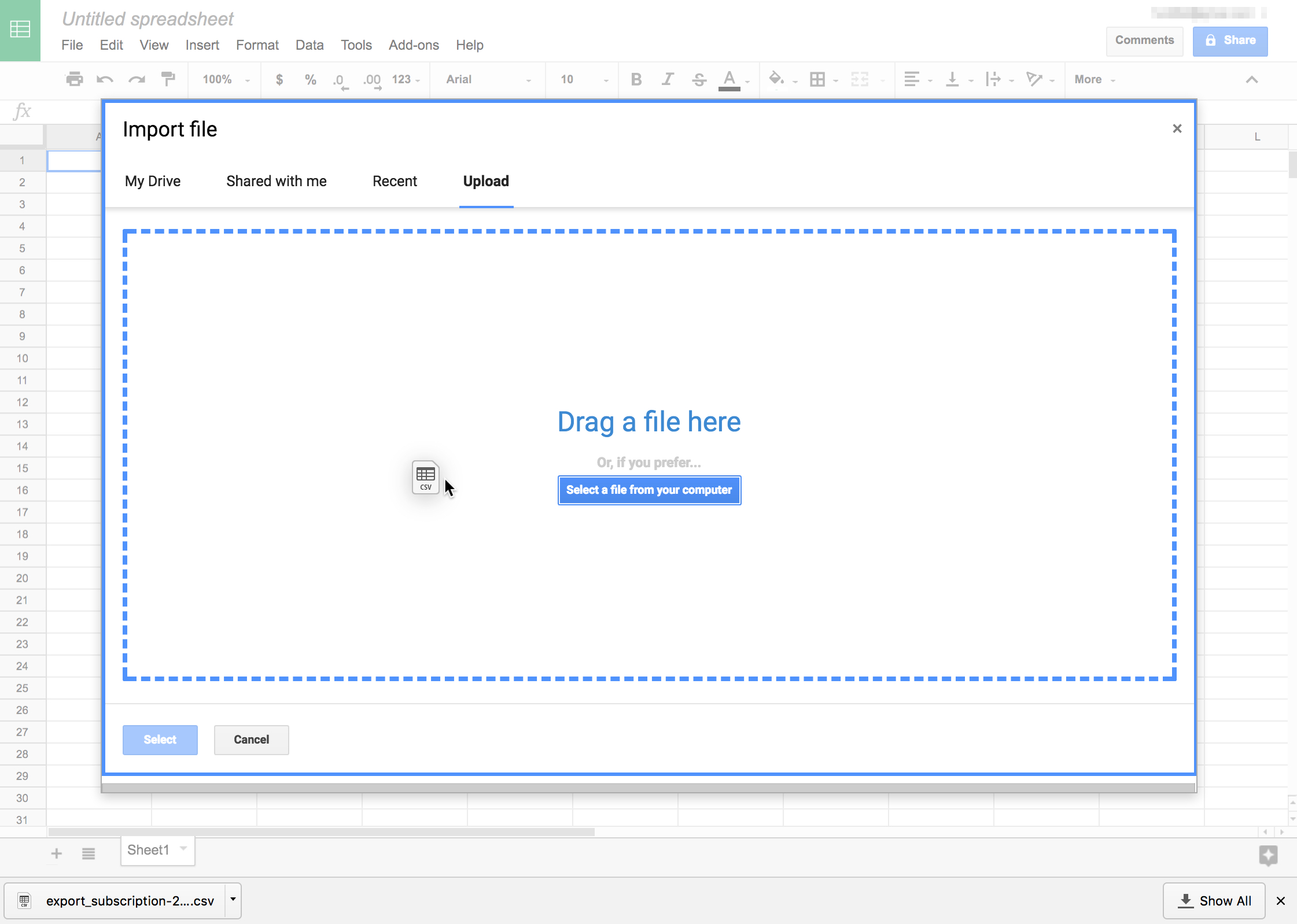Collapse the toolbar with up chevron
The width and height of the screenshot is (1297, 924).
tap(1252, 79)
